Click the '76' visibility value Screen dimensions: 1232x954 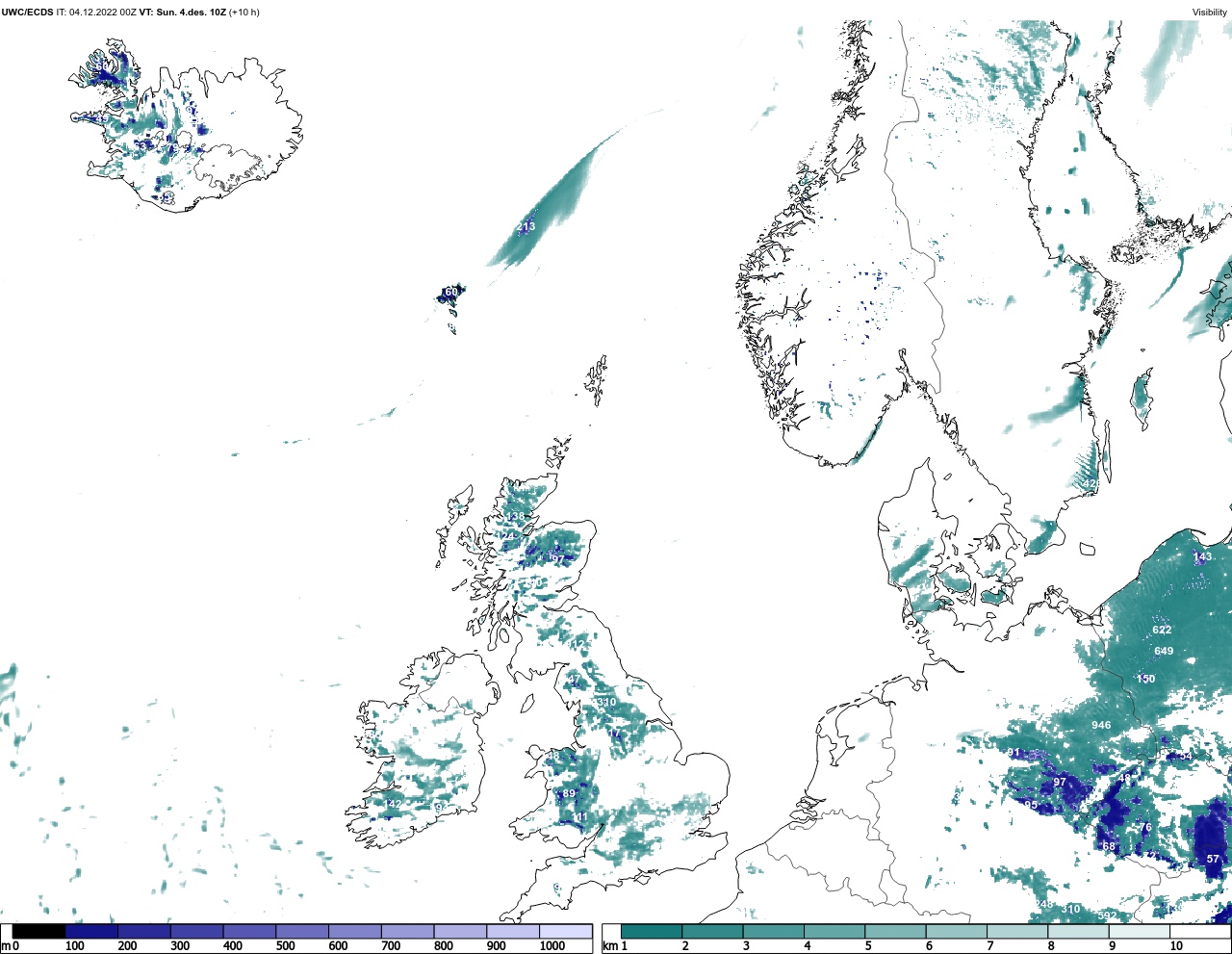(x=1145, y=827)
